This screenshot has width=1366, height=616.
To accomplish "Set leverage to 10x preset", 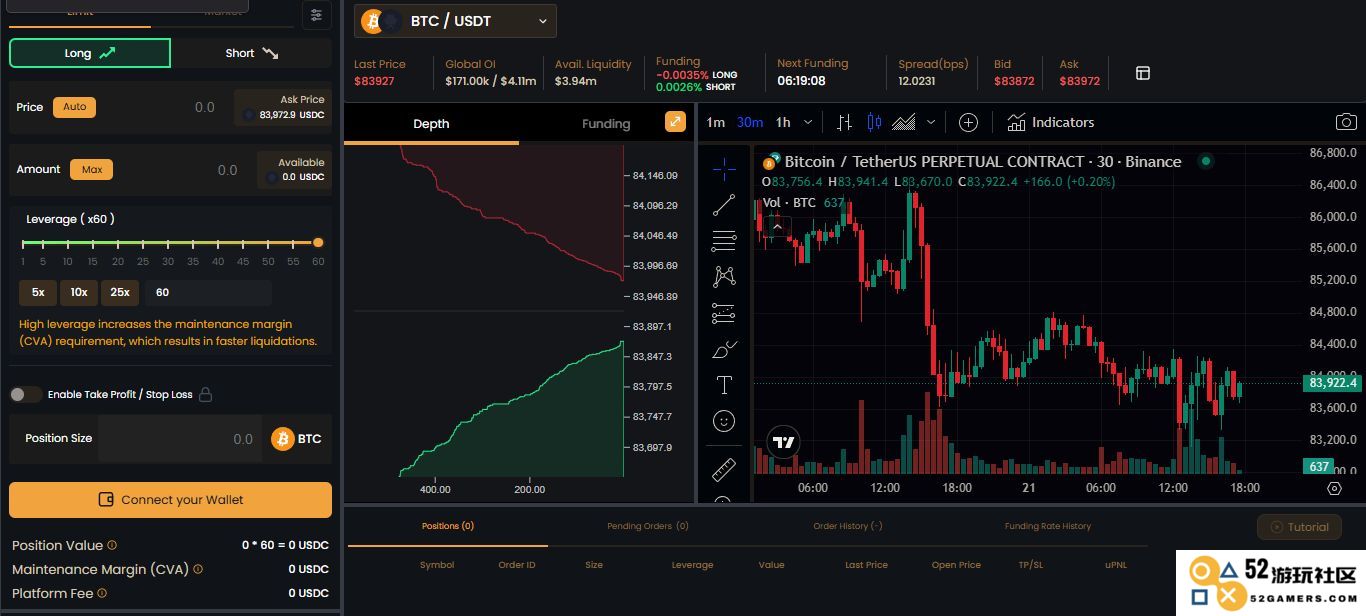I will pyautogui.click(x=79, y=293).
